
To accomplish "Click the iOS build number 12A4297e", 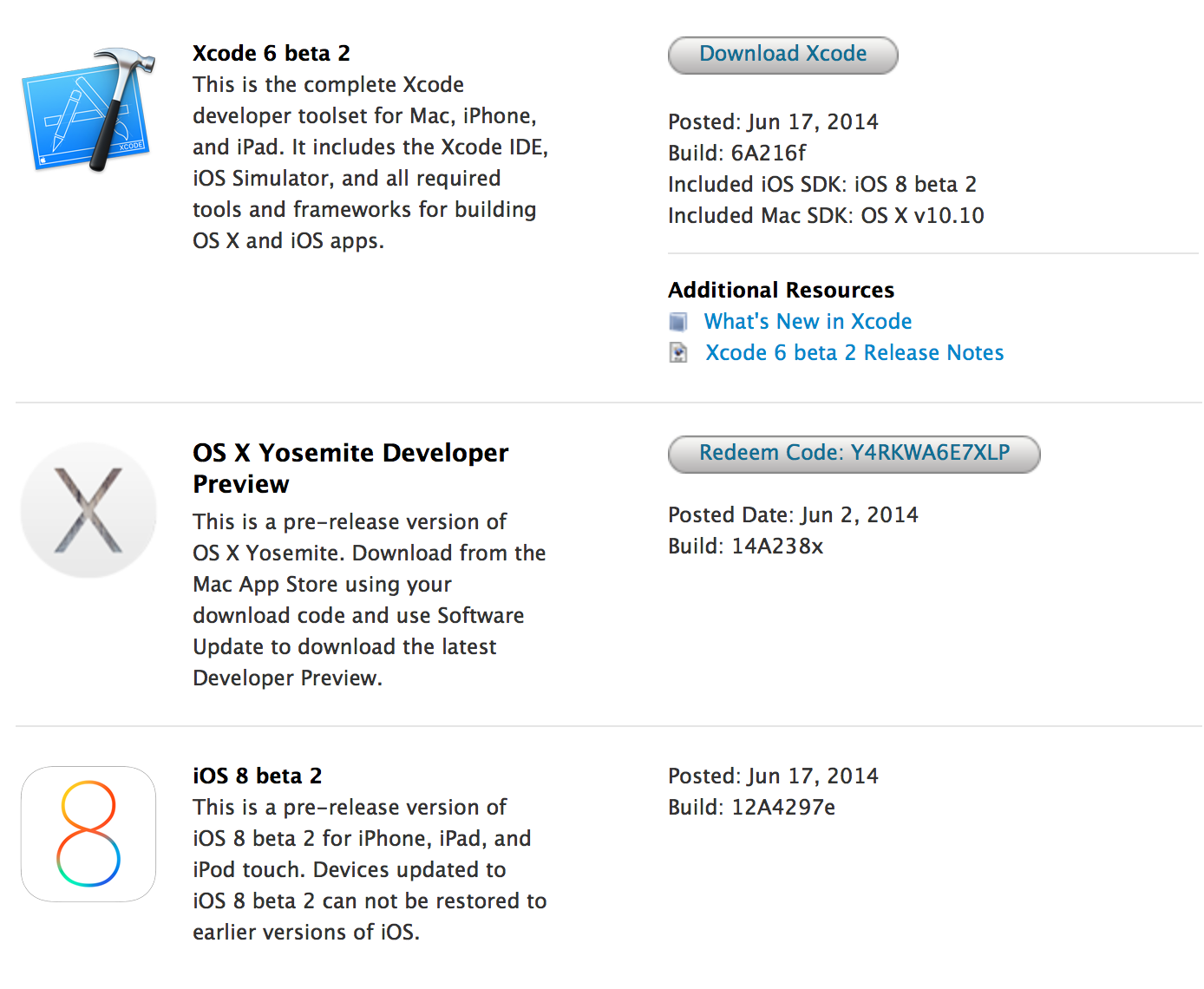I will (783, 808).
